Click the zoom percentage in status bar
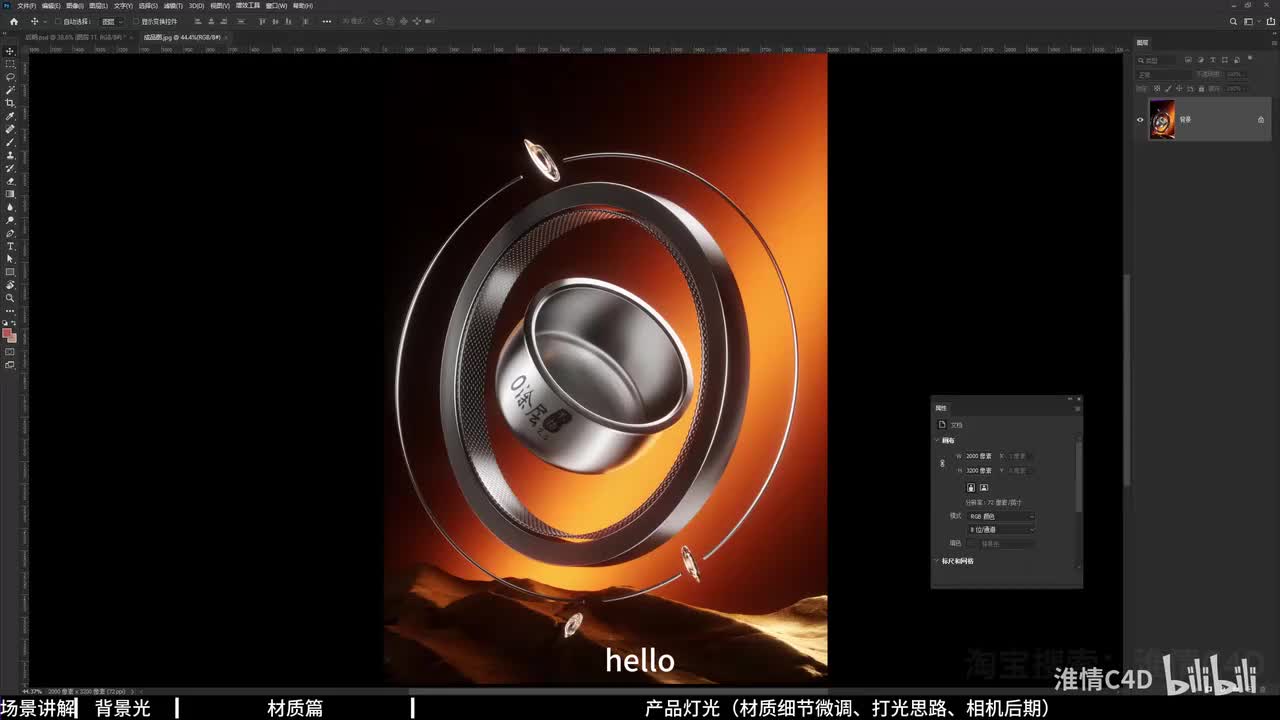 coord(32,691)
